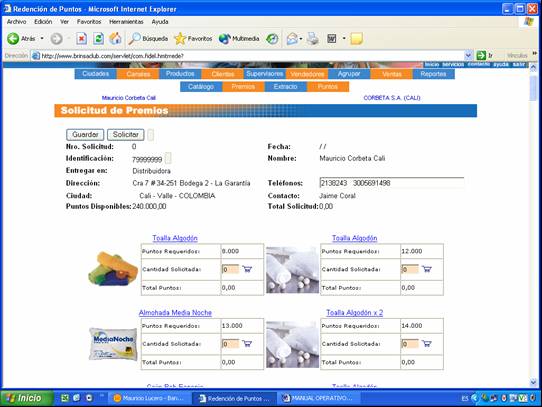This screenshot has height=407, width=542.
Task: Open the Ciudades tab
Action: coord(96,74)
